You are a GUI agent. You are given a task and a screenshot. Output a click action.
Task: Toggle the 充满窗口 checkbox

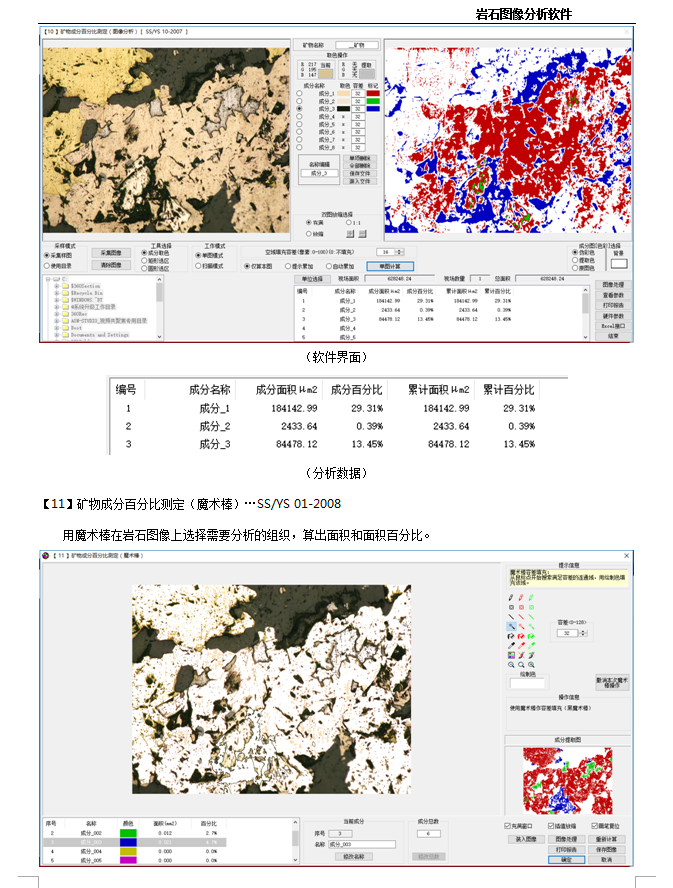click(507, 826)
